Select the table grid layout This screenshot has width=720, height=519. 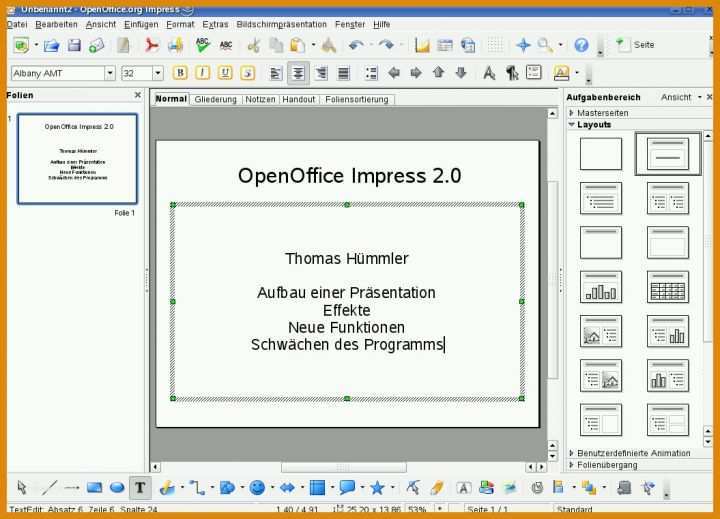668,287
